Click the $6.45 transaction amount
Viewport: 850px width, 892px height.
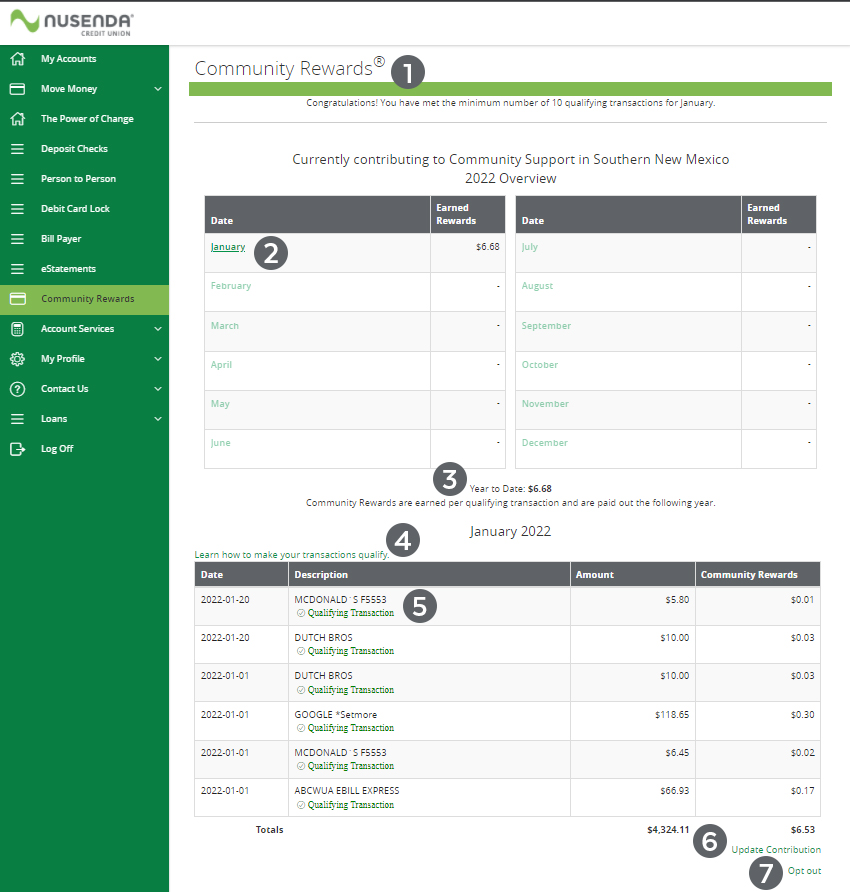pos(677,753)
